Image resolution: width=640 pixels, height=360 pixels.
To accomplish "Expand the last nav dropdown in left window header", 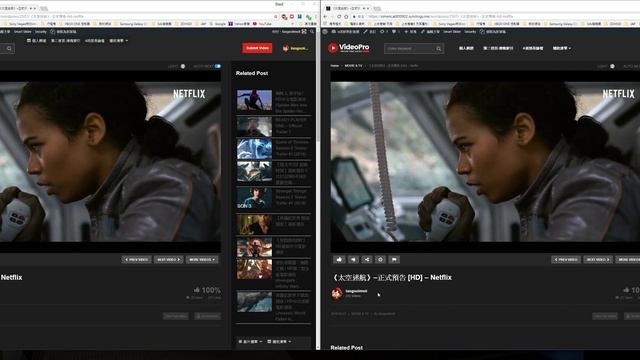I will pos(118,41).
